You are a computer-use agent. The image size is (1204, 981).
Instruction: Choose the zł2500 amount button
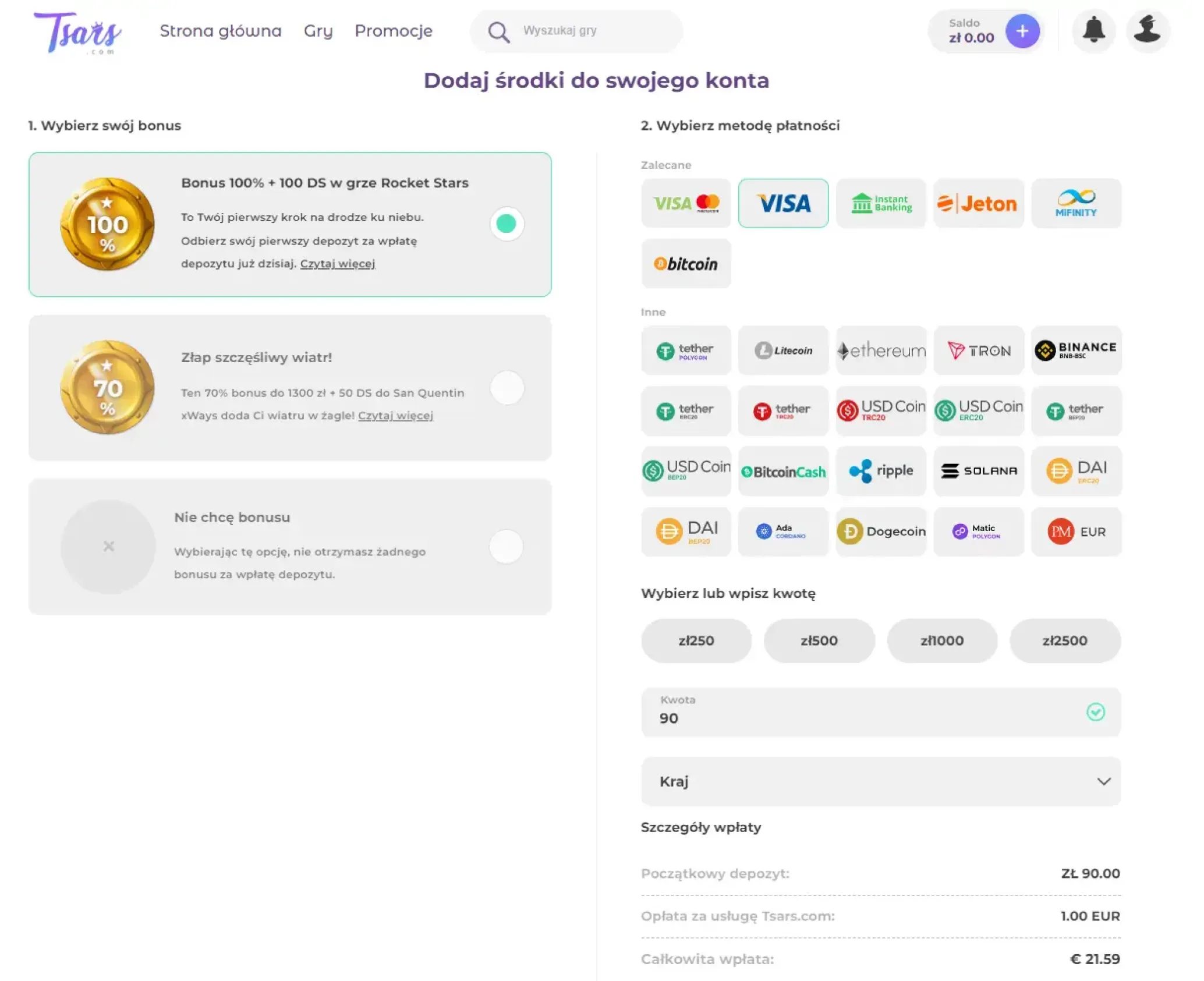(1065, 640)
